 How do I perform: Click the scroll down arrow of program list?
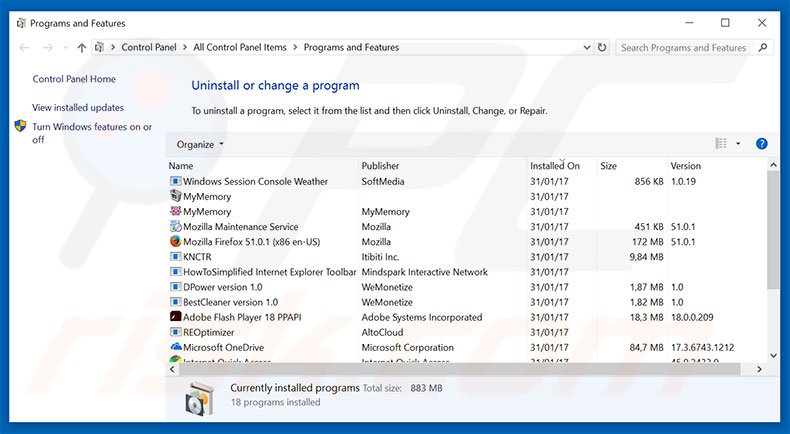(x=773, y=355)
